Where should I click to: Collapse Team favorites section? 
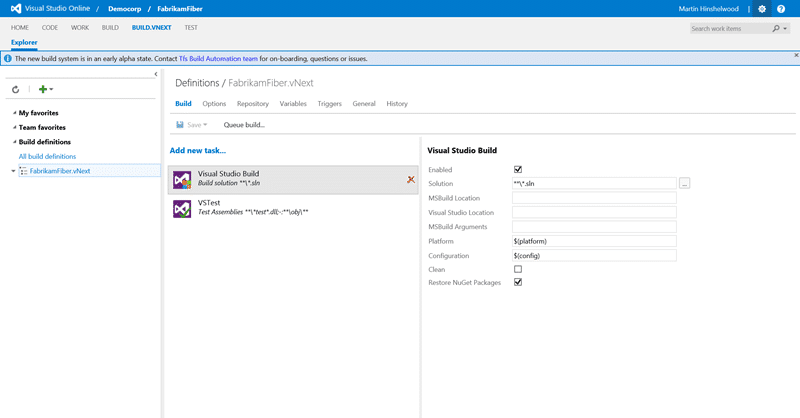tap(14, 127)
